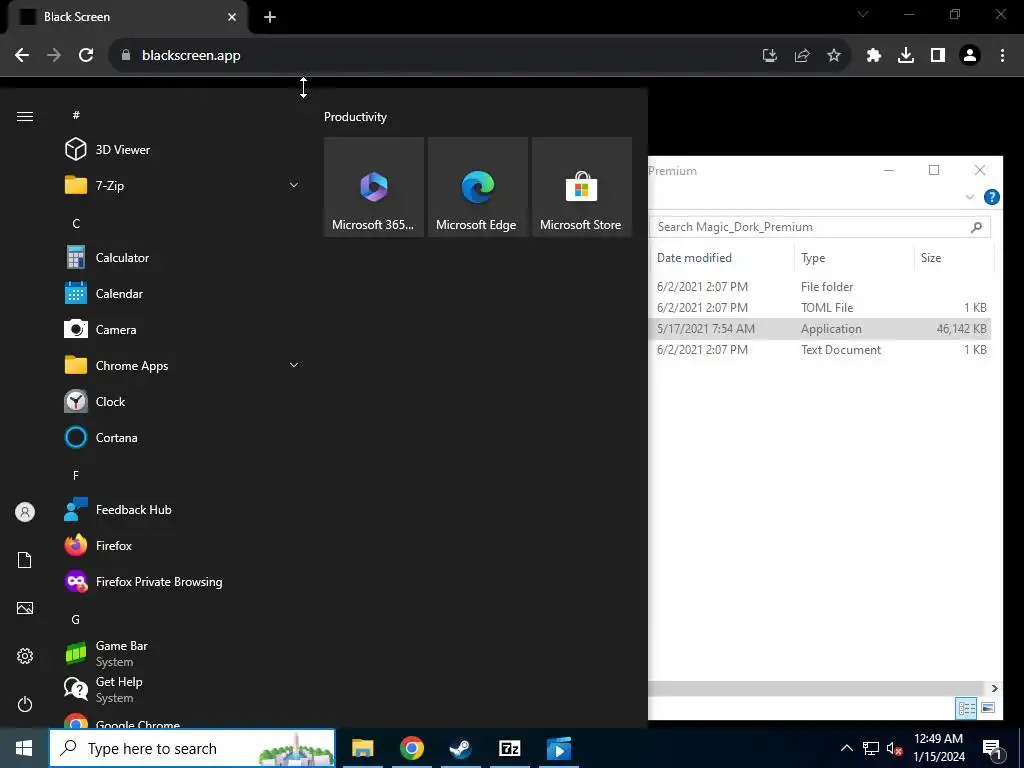The image size is (1024, 768).
Task: Click the F letter group header
Action: point(76,475)
